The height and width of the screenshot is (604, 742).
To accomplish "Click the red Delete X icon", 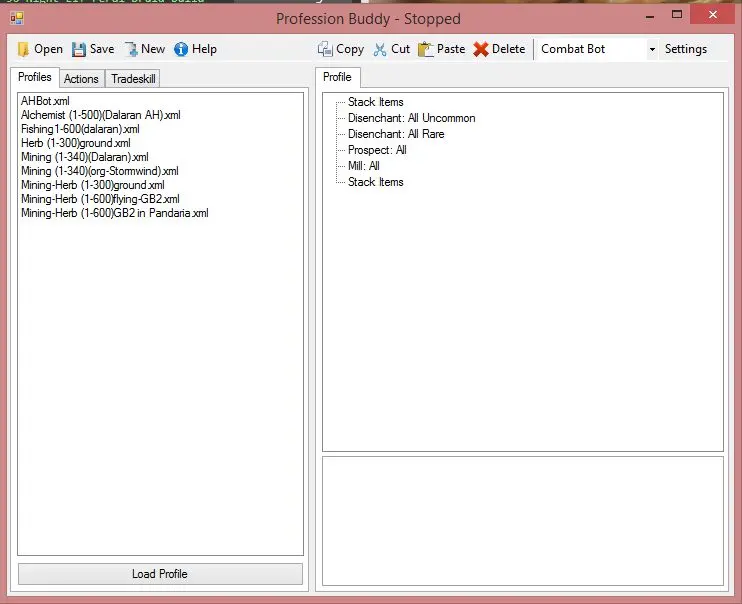I will 481,49.
